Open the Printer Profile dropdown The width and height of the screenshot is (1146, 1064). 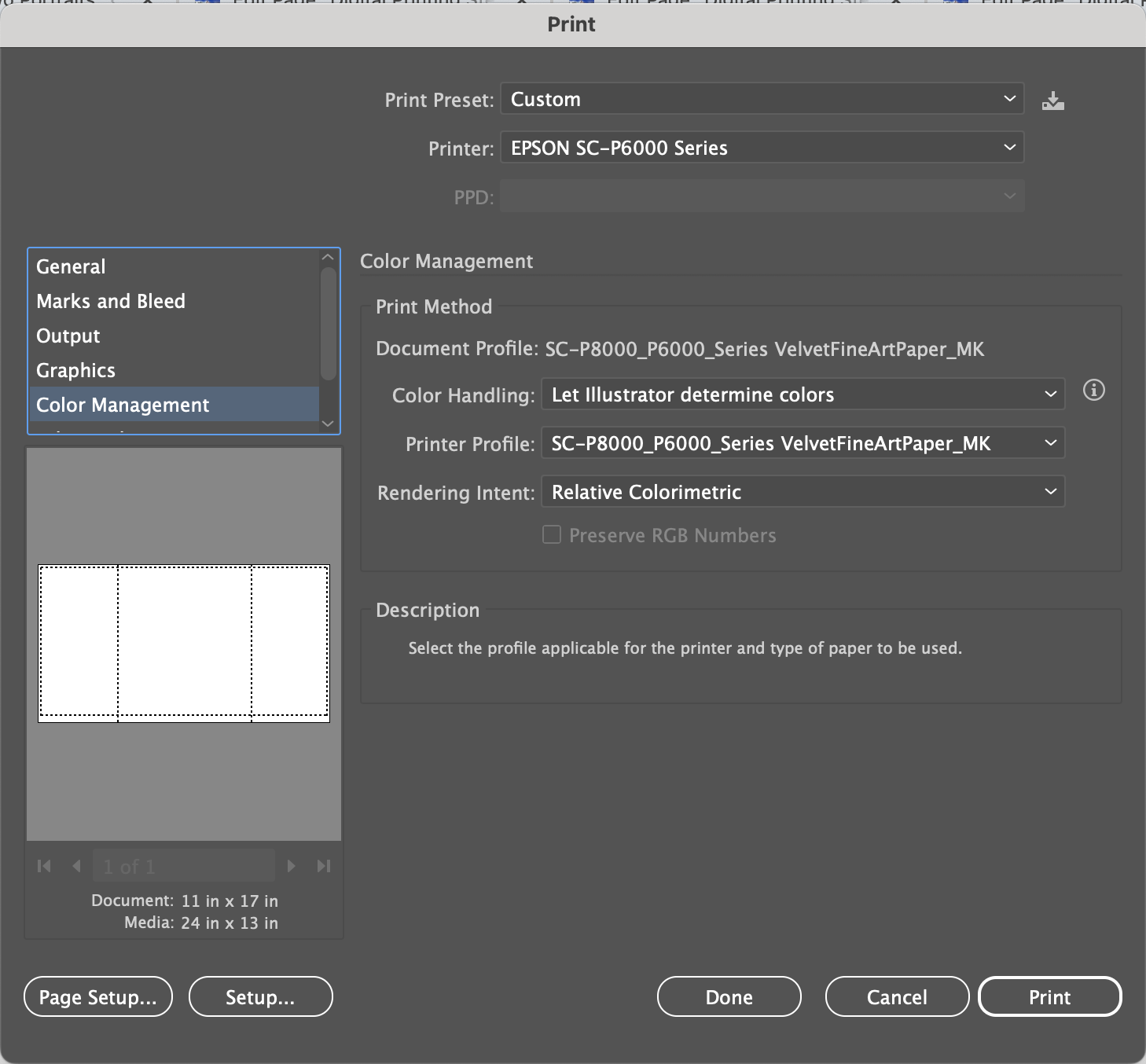pyautogui.click(x=803, y=443)
